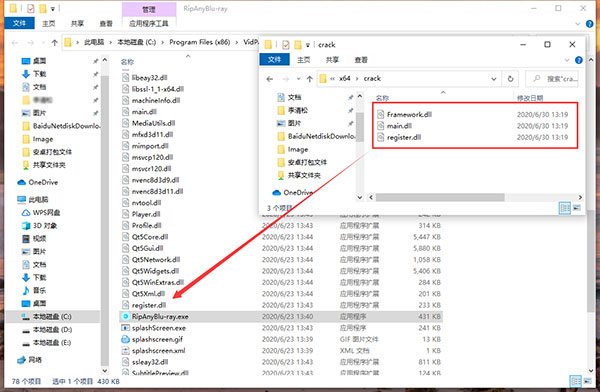The width and height of the screenshot is (600, 392).
Task: Click the back arrow in crack window
Action: pos(270,79)
